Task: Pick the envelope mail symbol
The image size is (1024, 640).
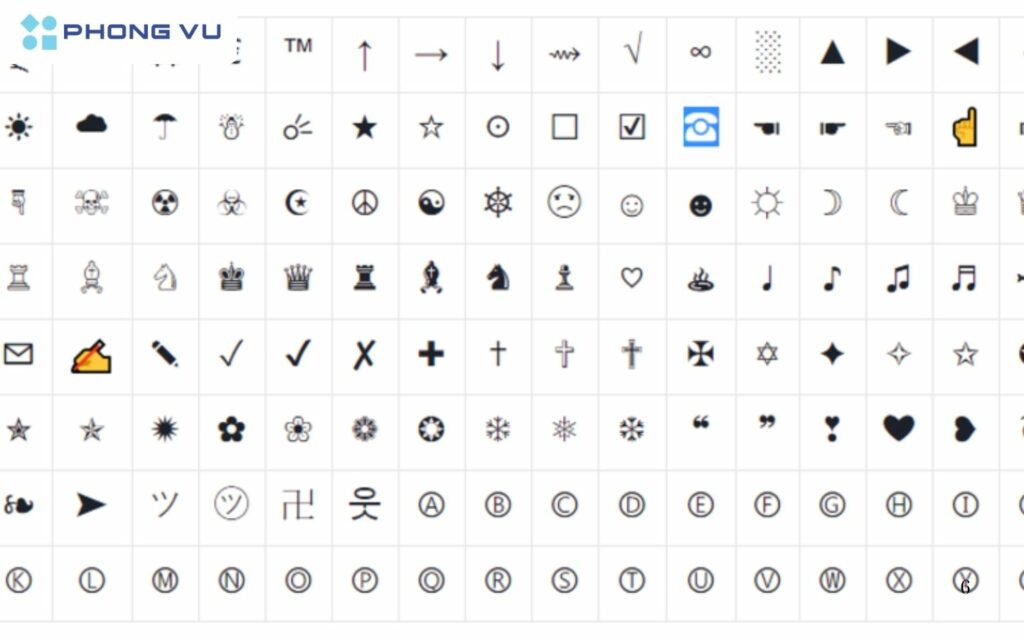Action: (18, 354)
